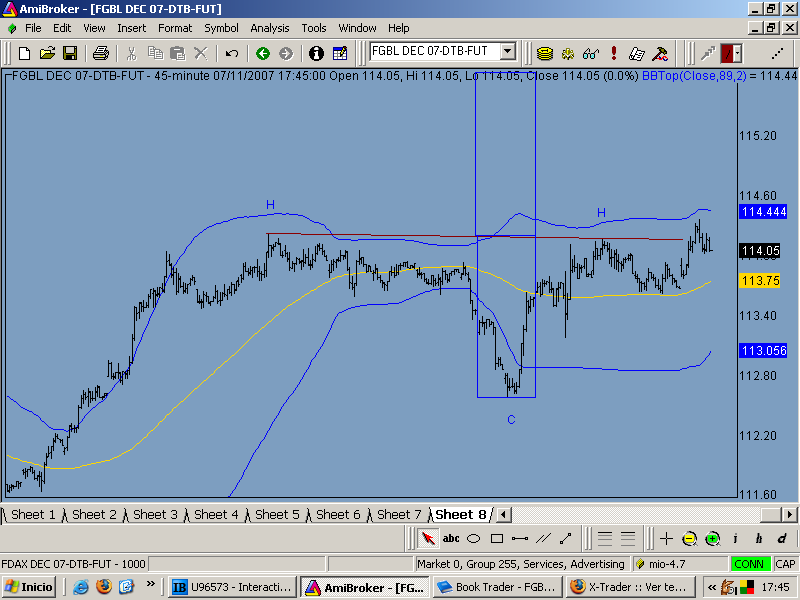Open the Analysis menu
Screen dimensions: 800x600
click(270, 28)
